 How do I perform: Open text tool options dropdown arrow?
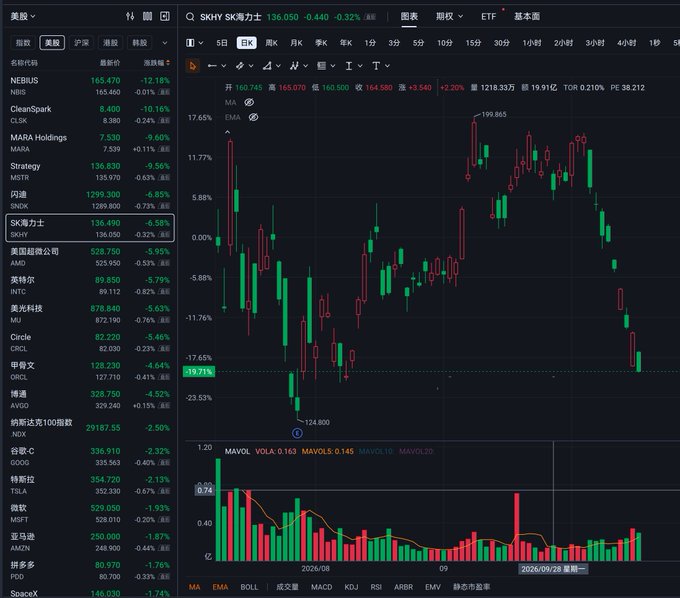[387, 66]
